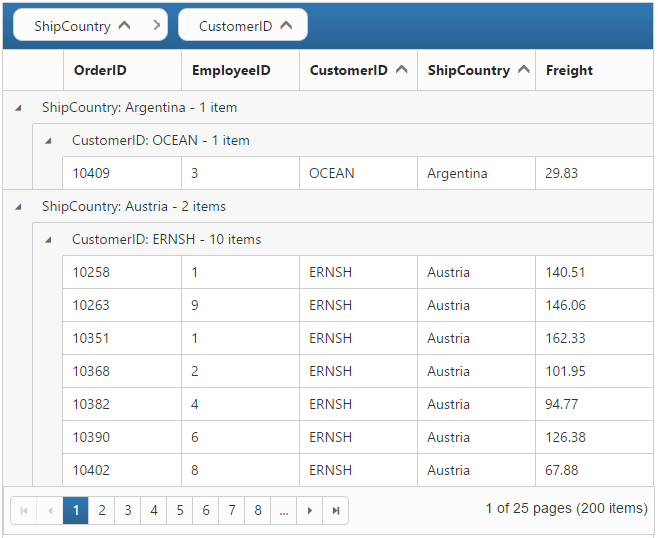The height and width of the screenshot is (538, 658).
Task: Click the first page pager arrow
Action: click(24, 510)
